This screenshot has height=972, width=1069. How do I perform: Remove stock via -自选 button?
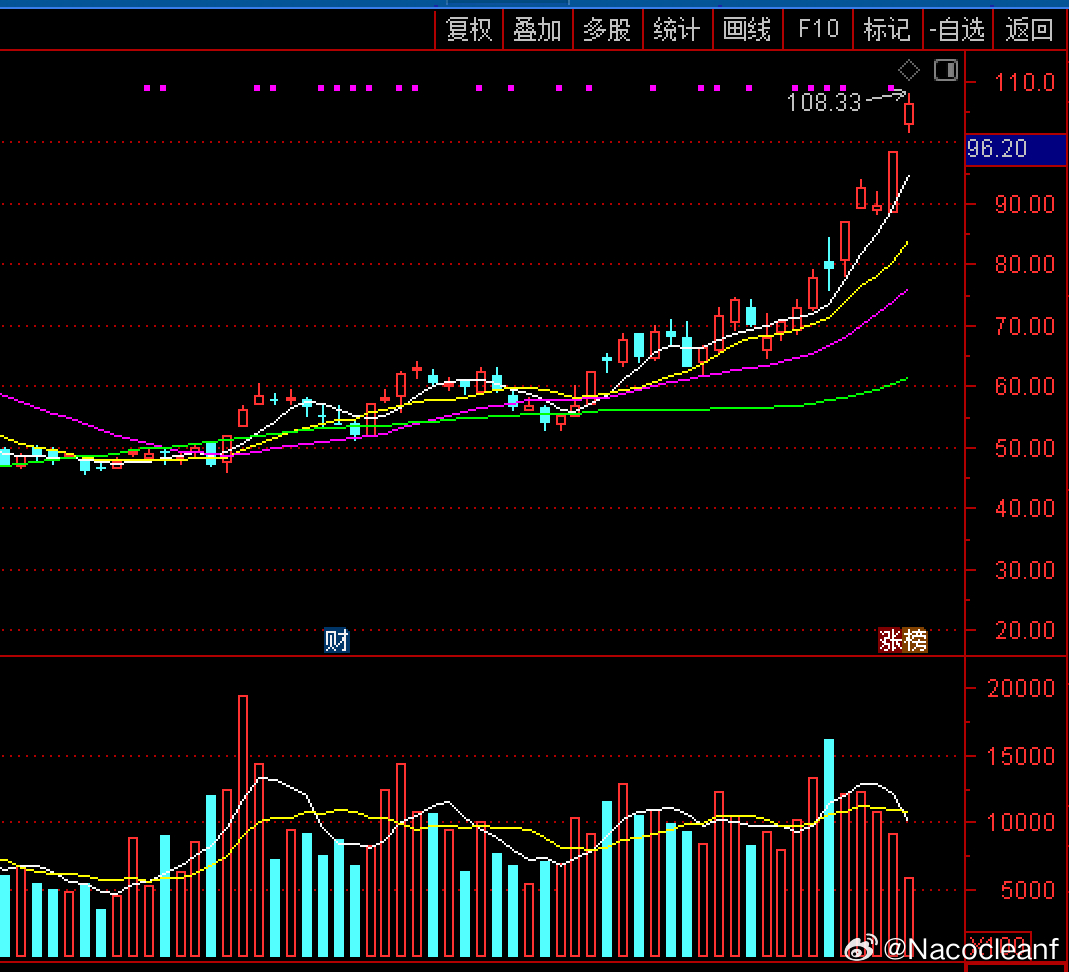click(958, 29)
